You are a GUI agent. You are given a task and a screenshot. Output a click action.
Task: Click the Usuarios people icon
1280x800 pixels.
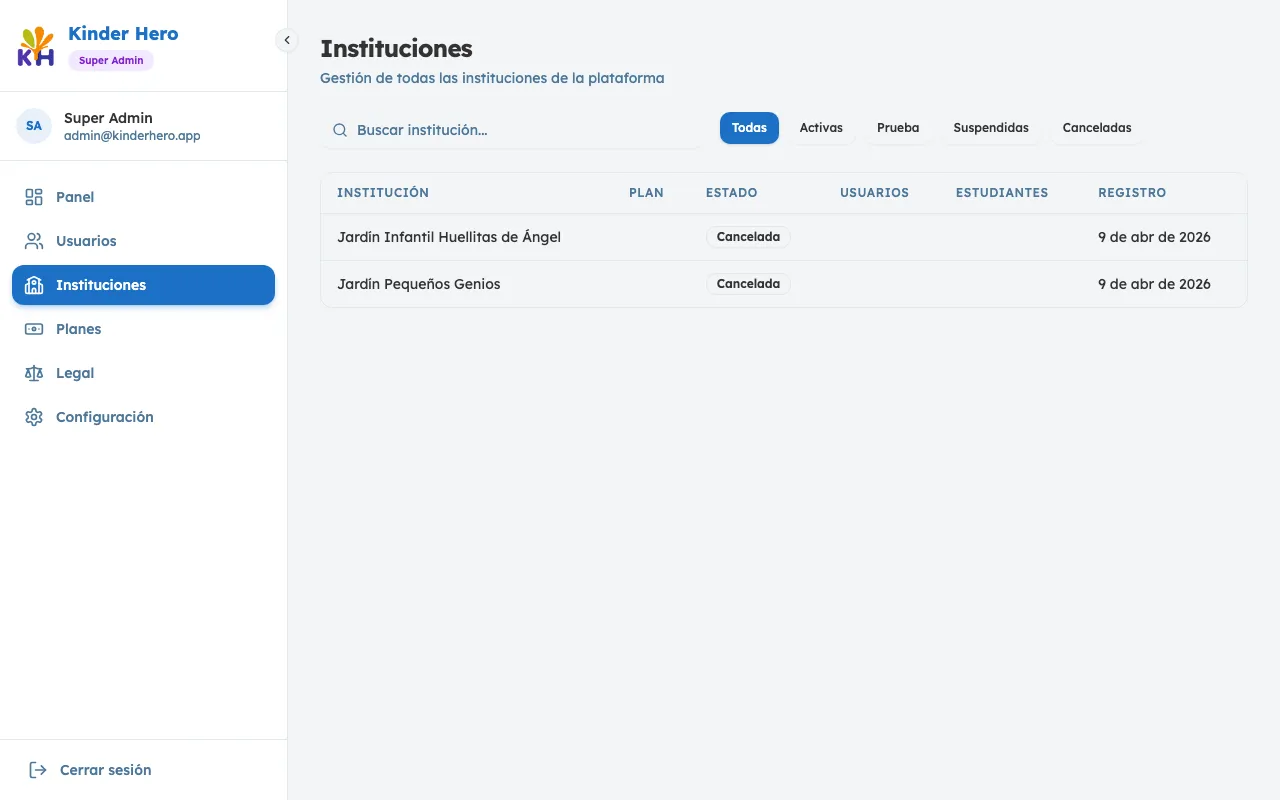(x=34, y=241)
